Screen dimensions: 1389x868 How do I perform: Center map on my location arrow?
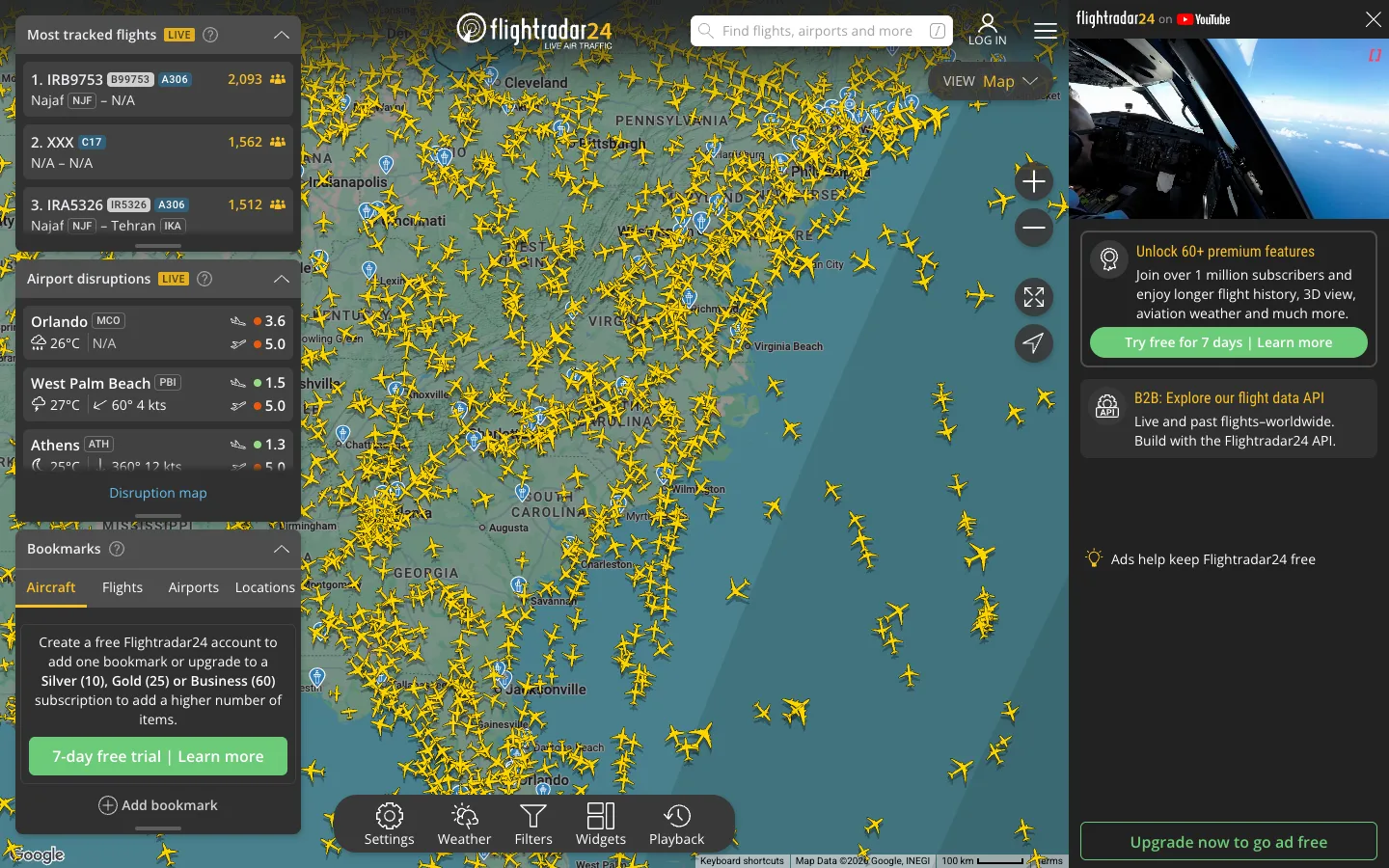coord(1034,343)
